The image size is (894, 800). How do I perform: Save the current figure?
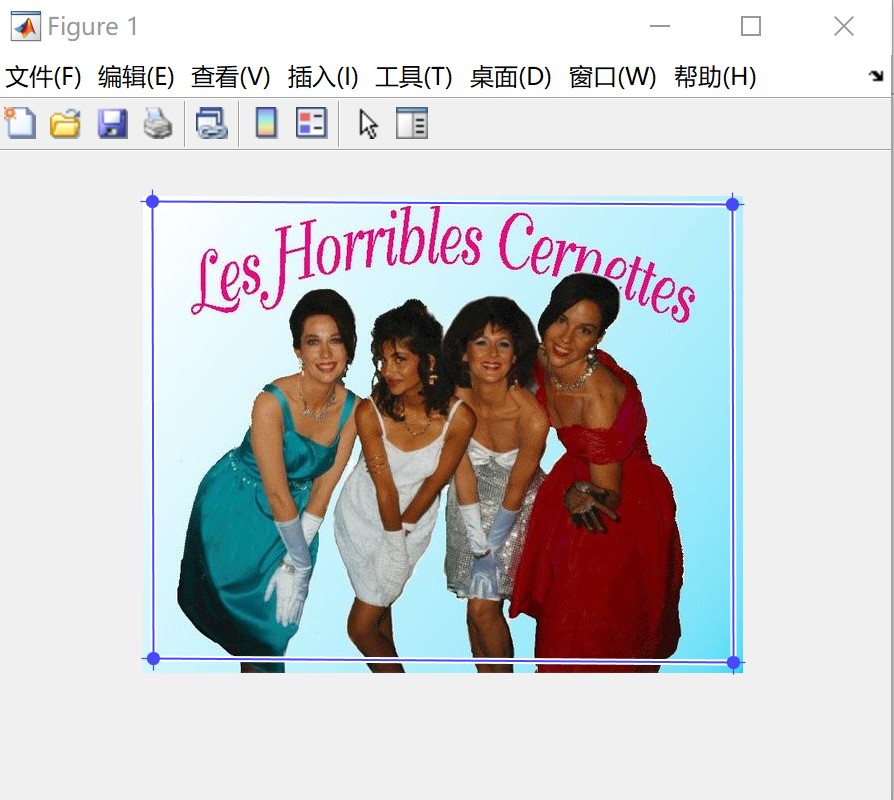(x=112, y=122)
